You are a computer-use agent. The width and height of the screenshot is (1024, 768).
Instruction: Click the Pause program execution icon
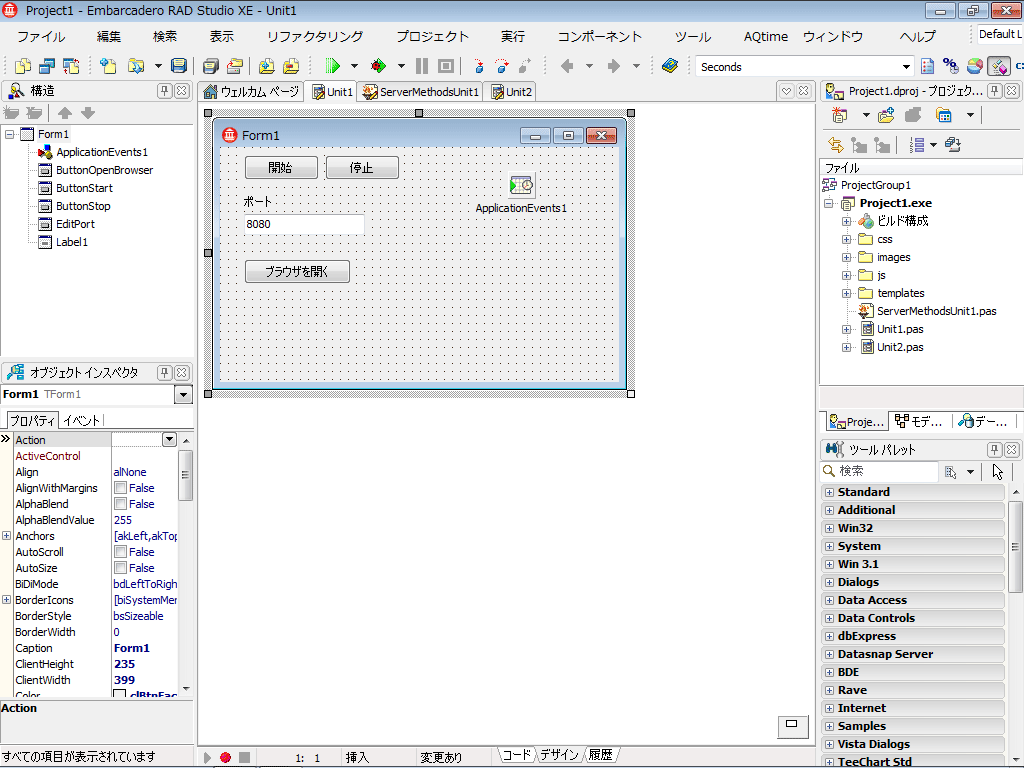(x=422, y=66)
